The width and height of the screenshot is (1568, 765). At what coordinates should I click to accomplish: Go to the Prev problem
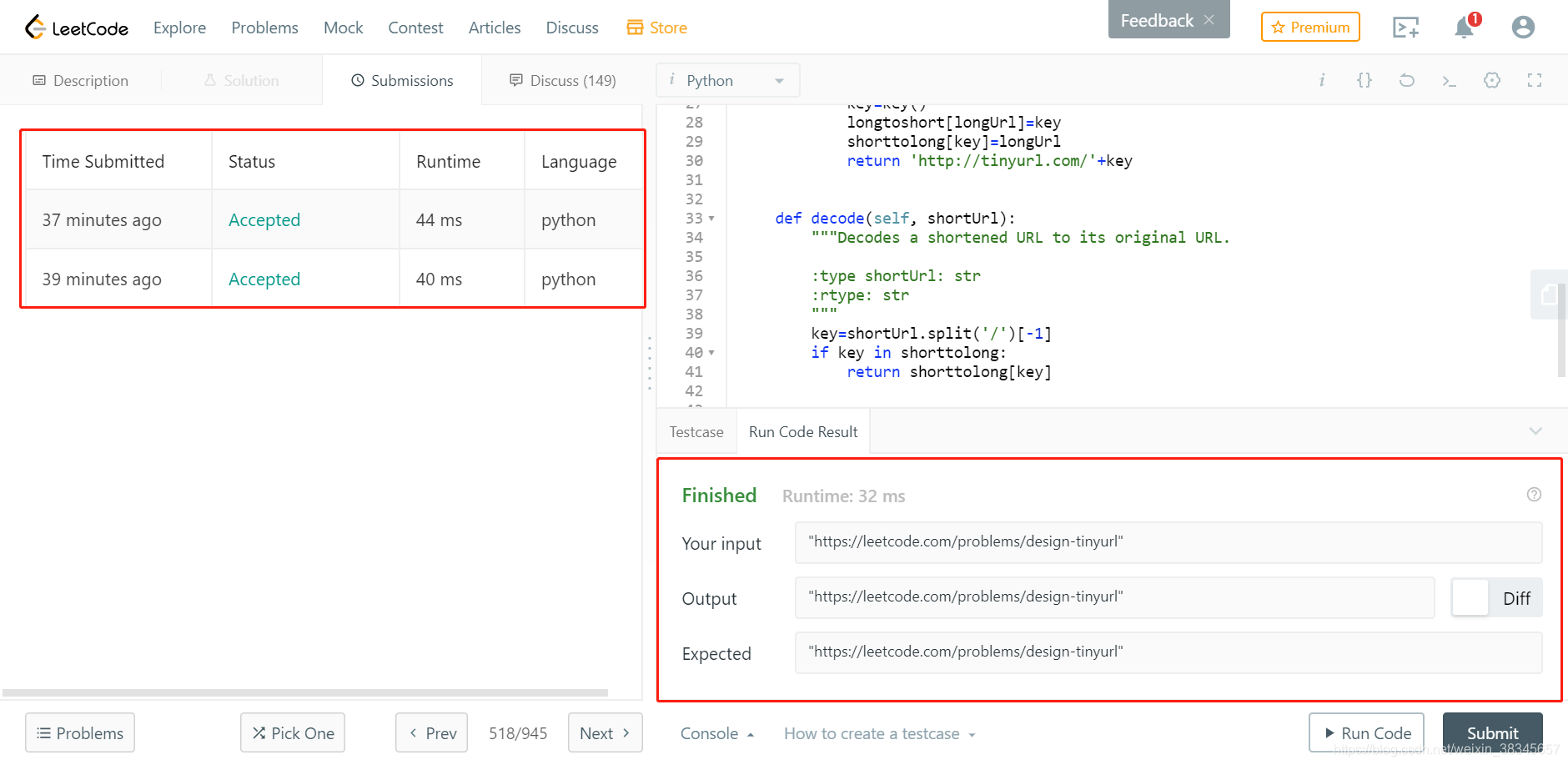click(x=432, y=732)
